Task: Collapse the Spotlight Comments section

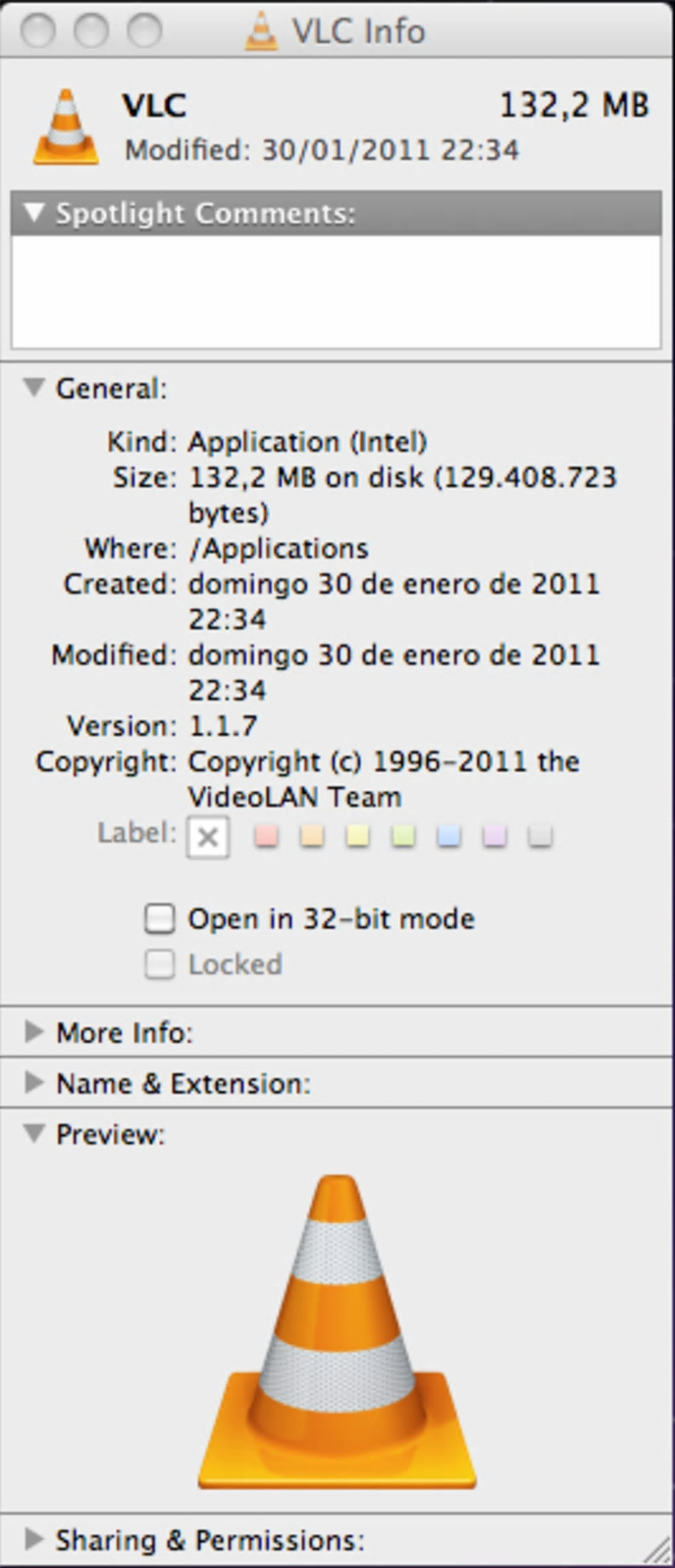Action: click(x=34, y=213)
